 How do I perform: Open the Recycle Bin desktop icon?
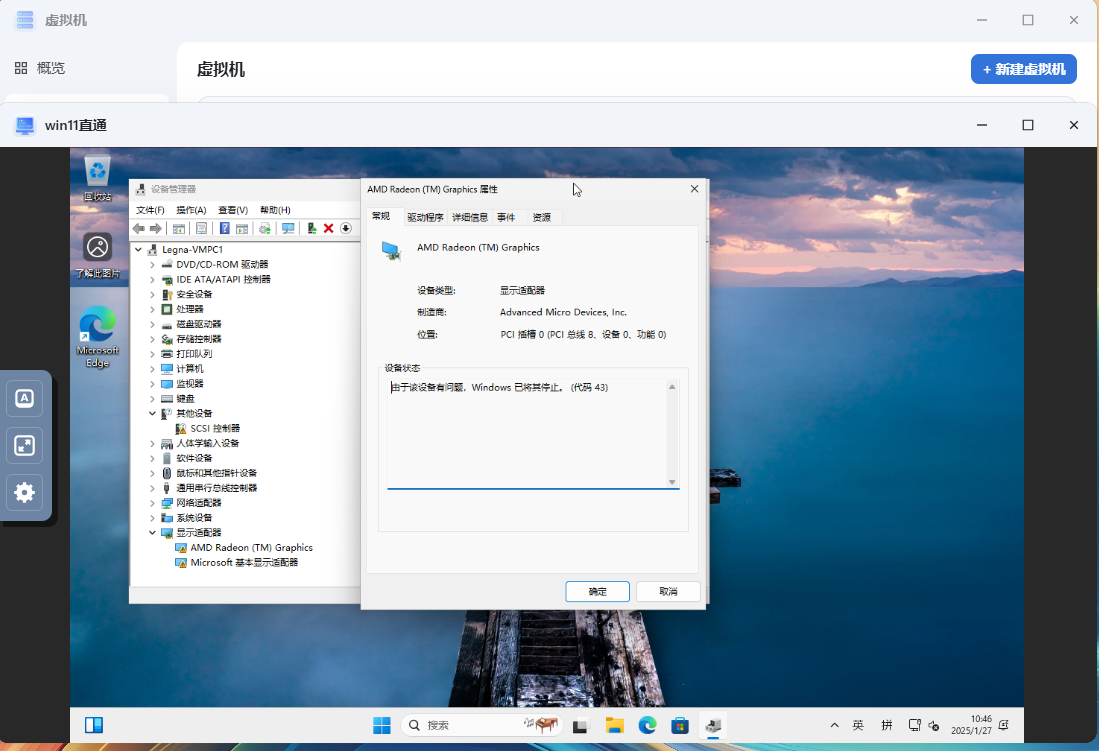tap(97, 178)
